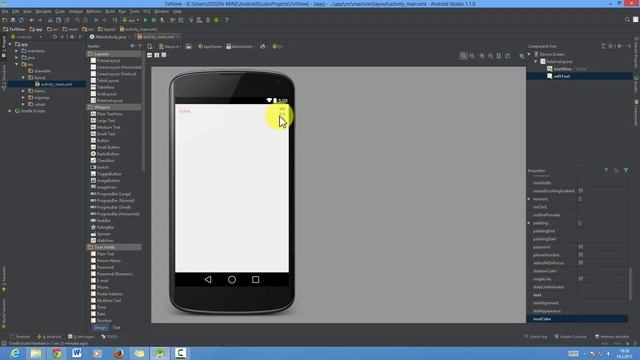Click the Android back button on device preview
640x360 pixels.
click(x=208, y=280)
